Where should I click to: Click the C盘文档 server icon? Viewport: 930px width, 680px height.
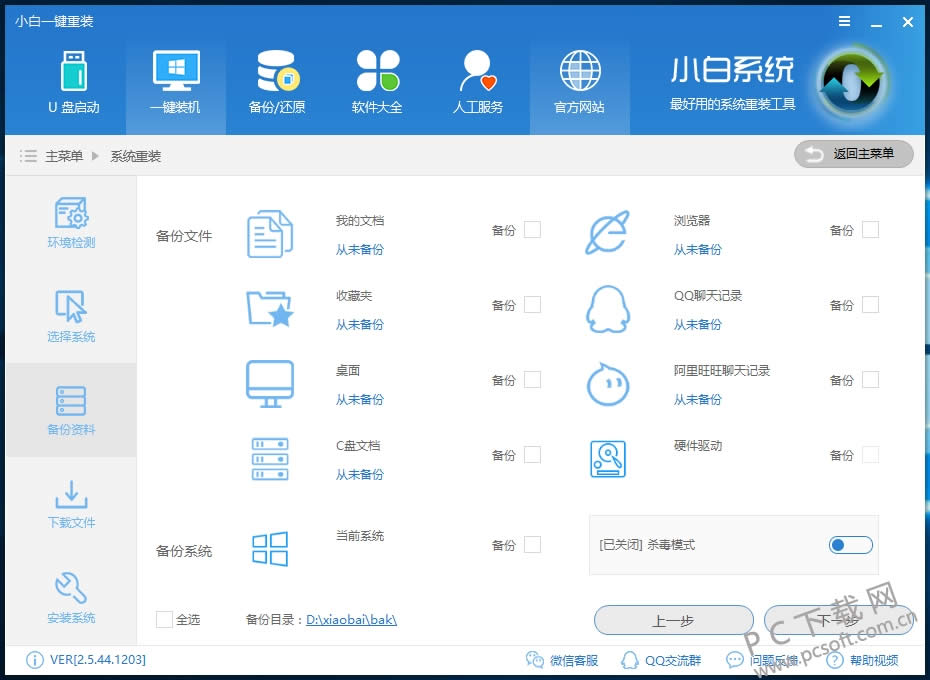tap(270, 459)
